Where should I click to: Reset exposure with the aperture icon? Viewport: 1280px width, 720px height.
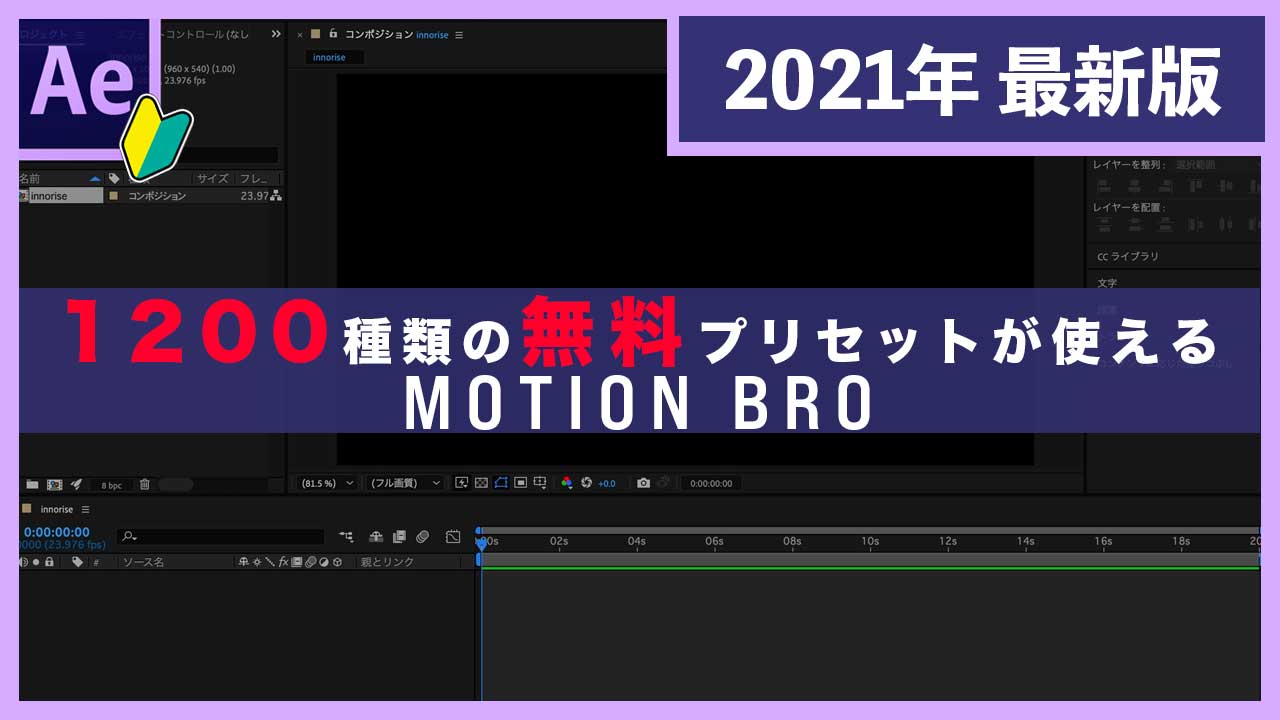tap(587, 482)
